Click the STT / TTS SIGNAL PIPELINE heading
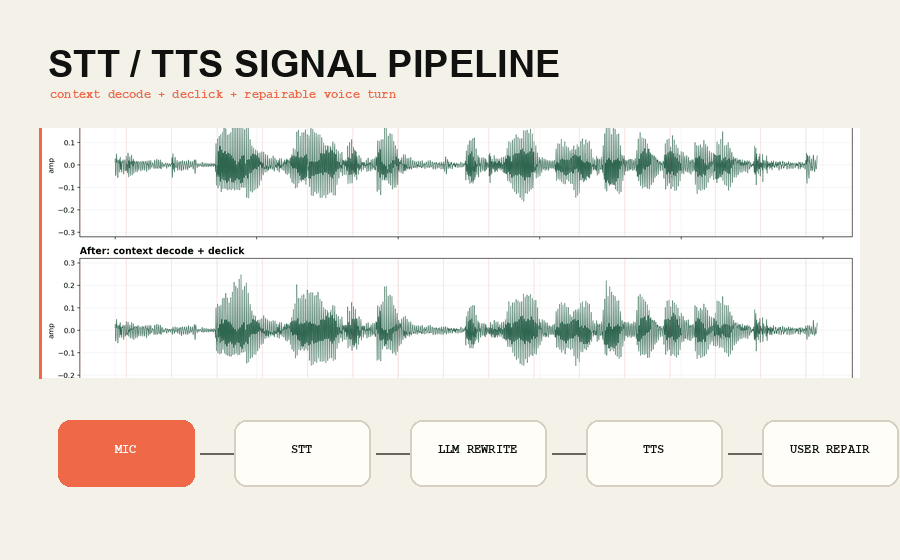900x560 pixels. [304, 64]
